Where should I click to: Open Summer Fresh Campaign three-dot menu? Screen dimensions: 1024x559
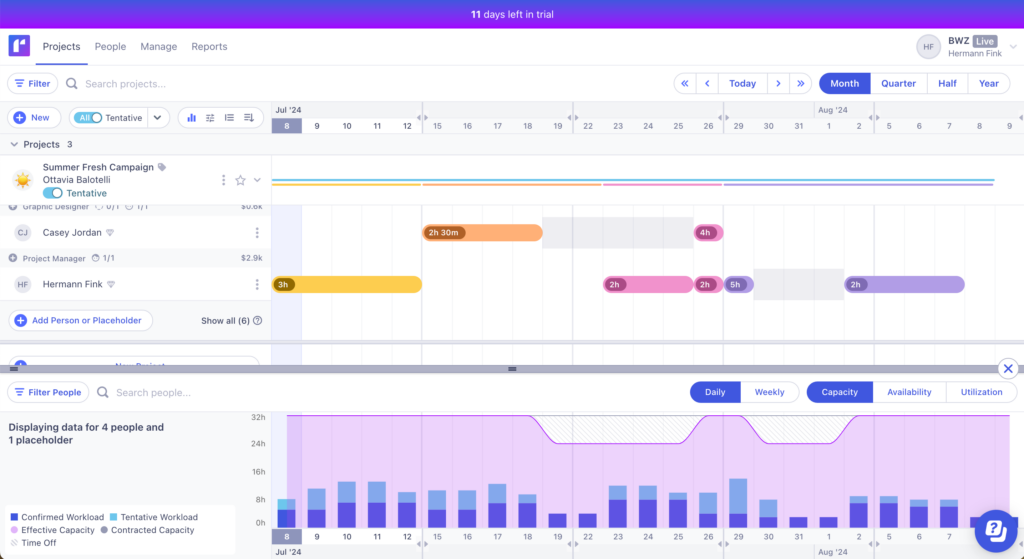pyautogui.click(x=223, y=180)
